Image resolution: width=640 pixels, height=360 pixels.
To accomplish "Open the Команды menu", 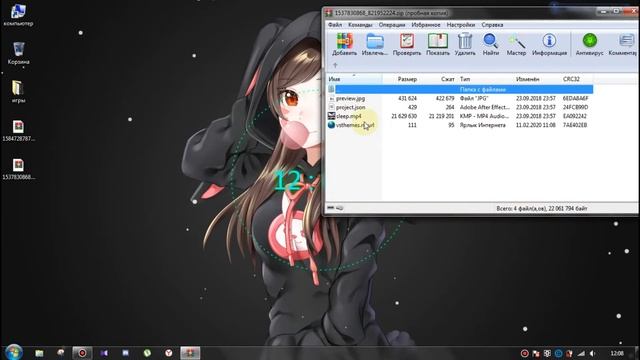I will click(360, 25).
